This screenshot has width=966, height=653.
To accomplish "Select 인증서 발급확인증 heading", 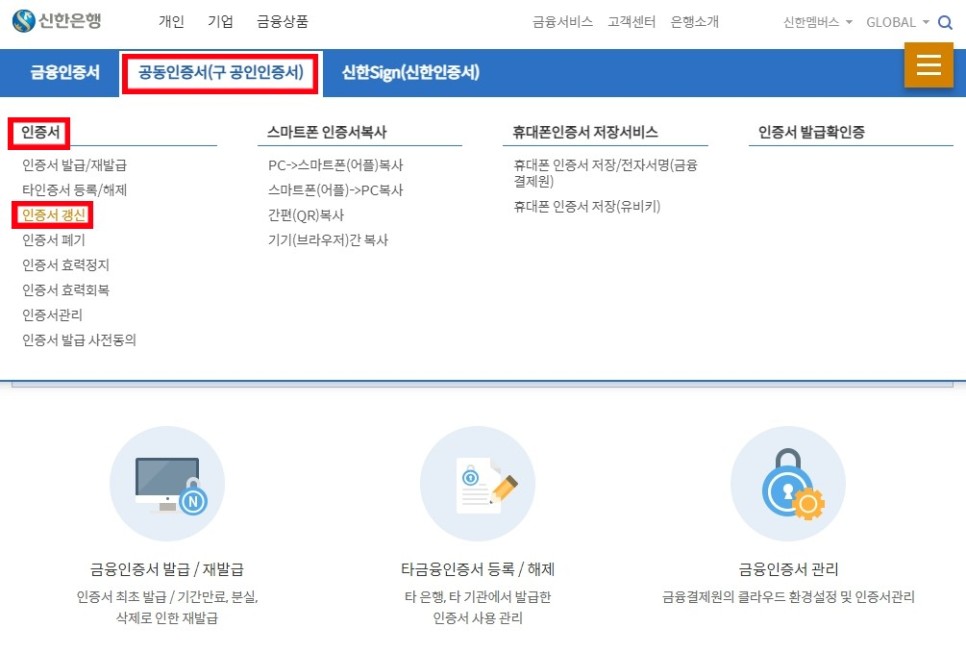I will click(x=811, y=132).
